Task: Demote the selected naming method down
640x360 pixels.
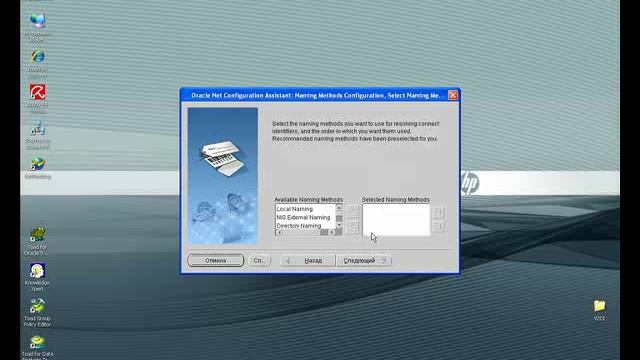Action: [x=438, y=227]
